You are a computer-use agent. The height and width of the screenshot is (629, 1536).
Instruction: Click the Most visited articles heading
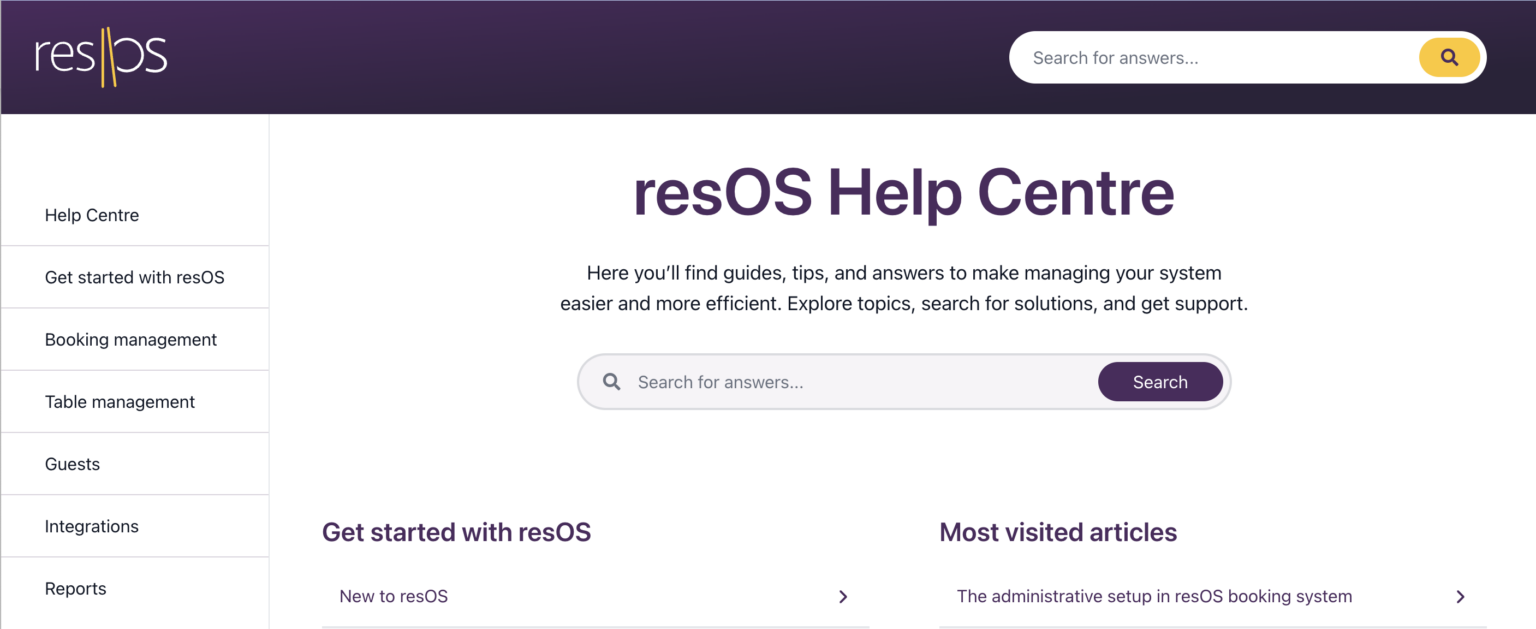[1057, 532]
